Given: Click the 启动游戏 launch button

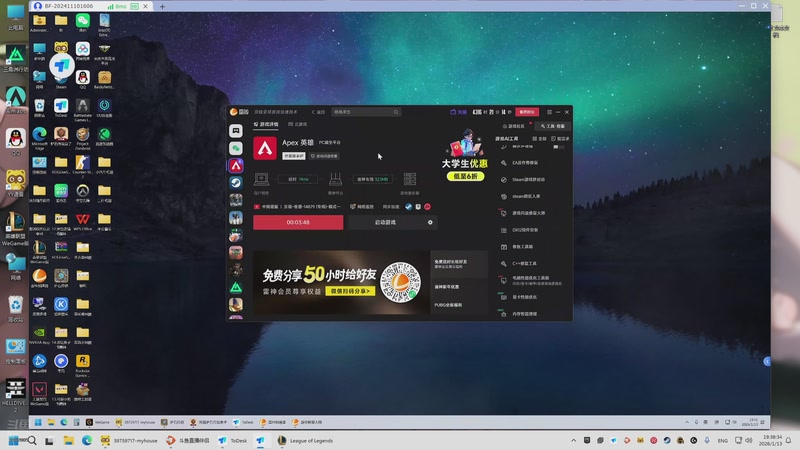Looking at the screenshot, I should [385, 222].
